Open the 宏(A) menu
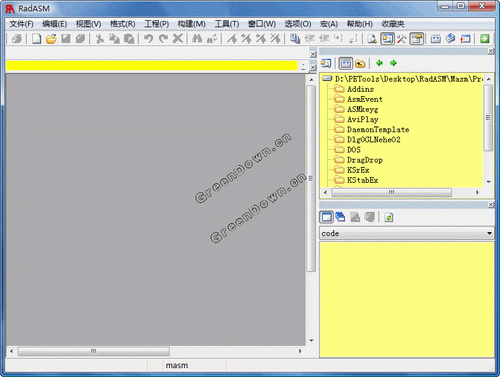This screenshot has height=377, width=500. pyautogui.click(x=329, y=24)
